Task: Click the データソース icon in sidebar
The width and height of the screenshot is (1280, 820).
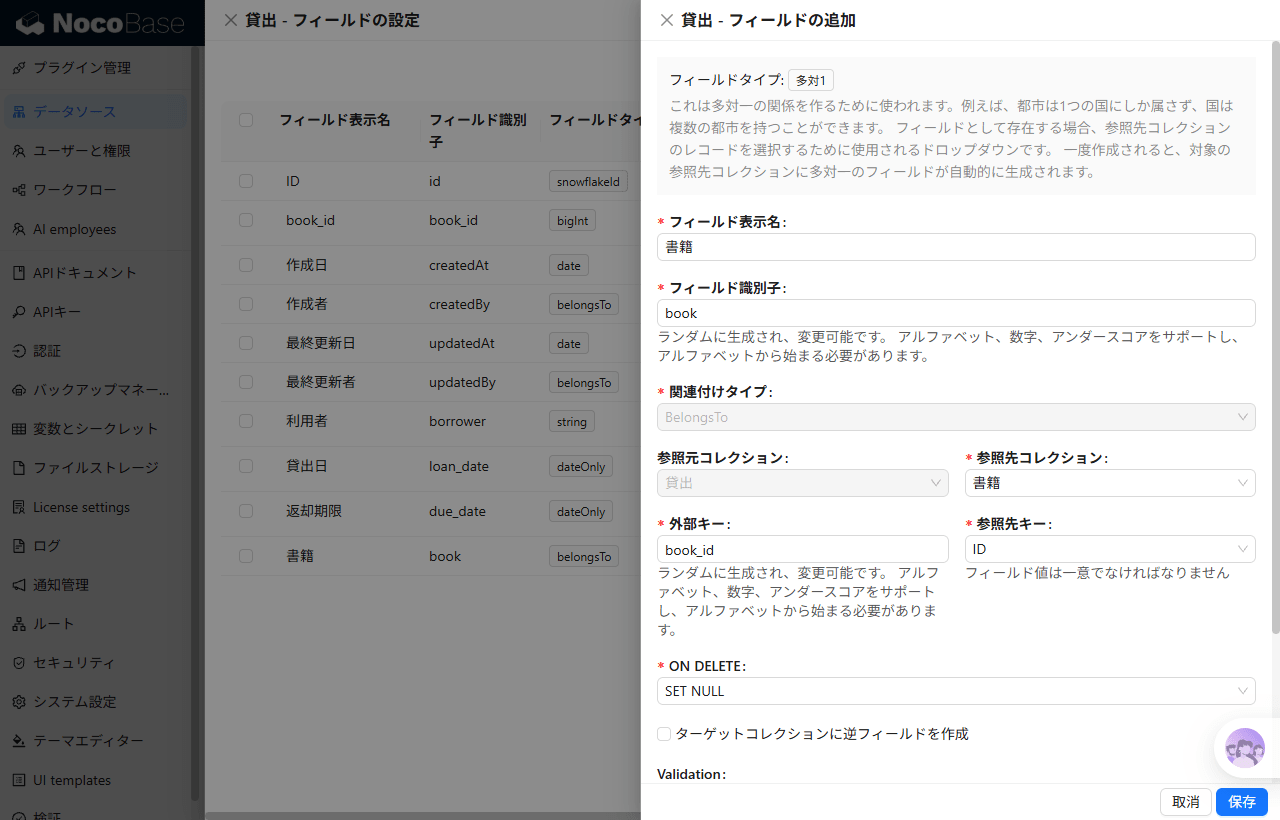Action: [x=19, y=112]
